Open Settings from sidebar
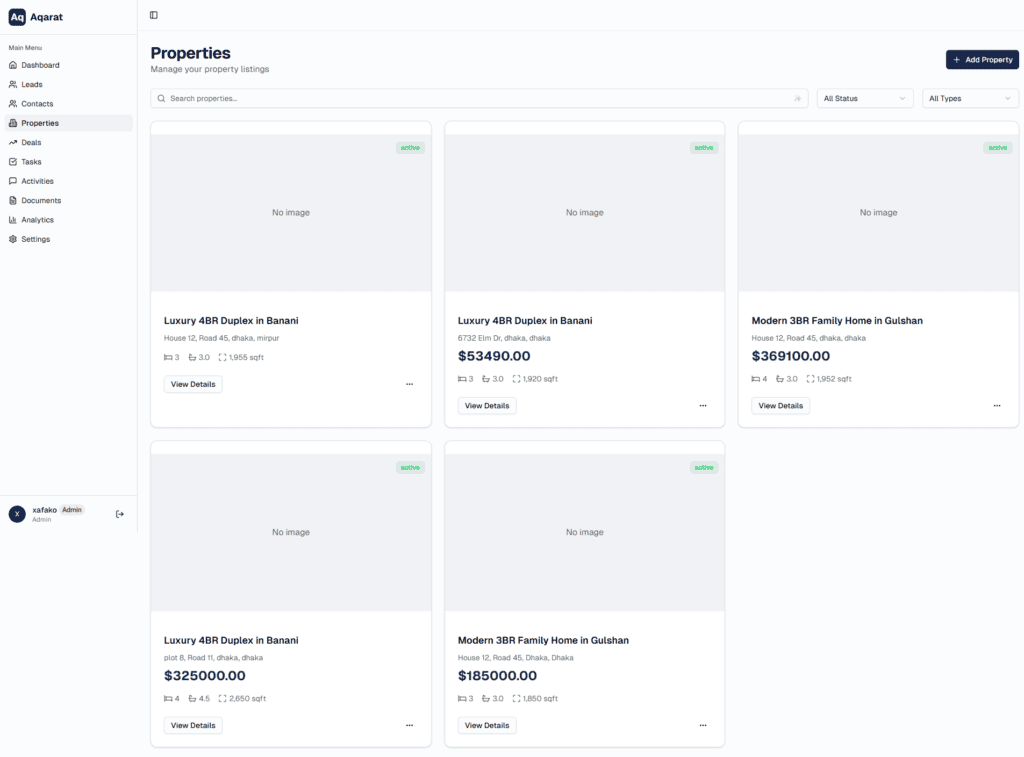The width and height of the screenshot is (1024, 757). point(35,239)
